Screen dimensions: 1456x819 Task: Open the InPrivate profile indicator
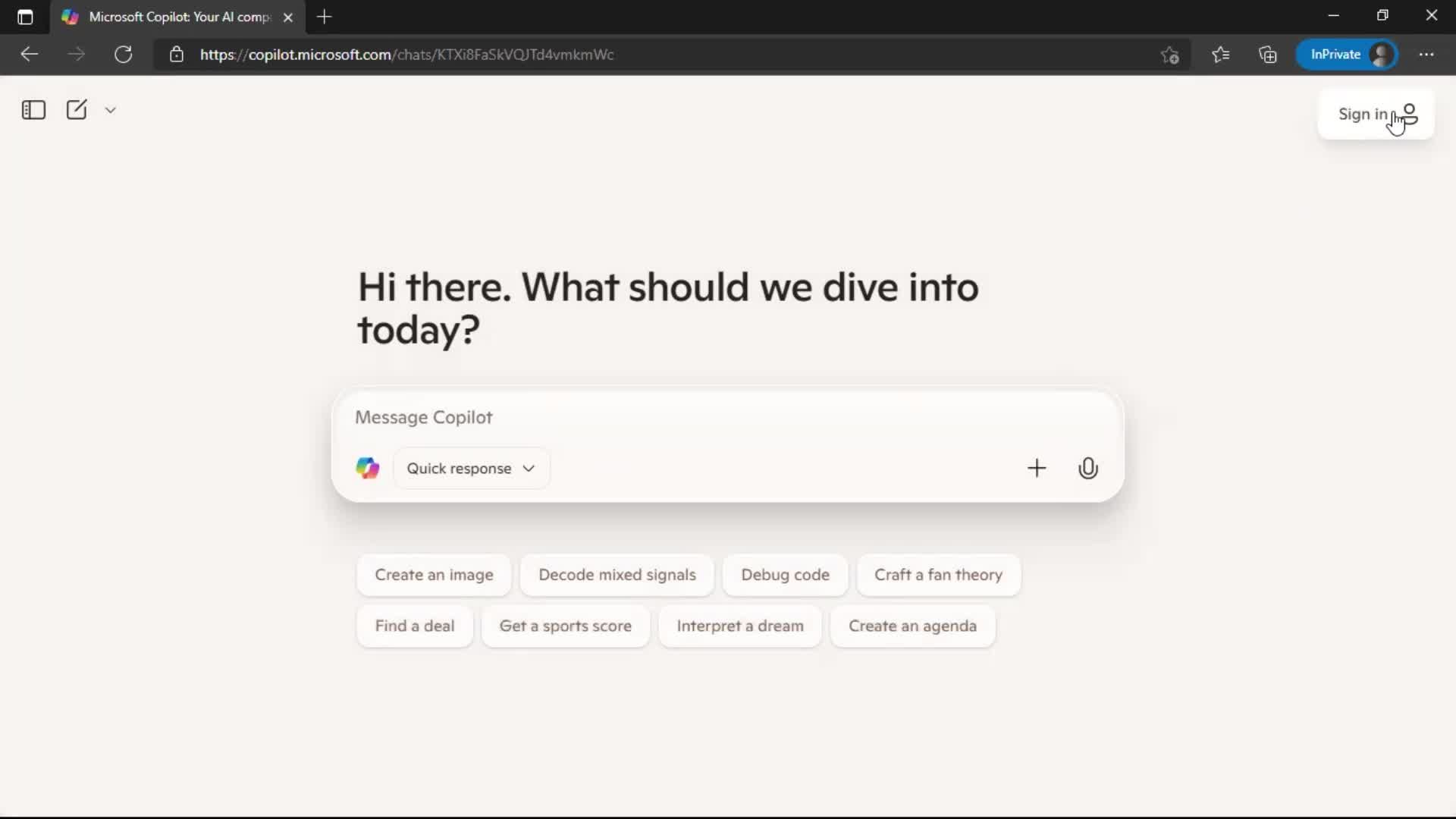pos(1348,55)
